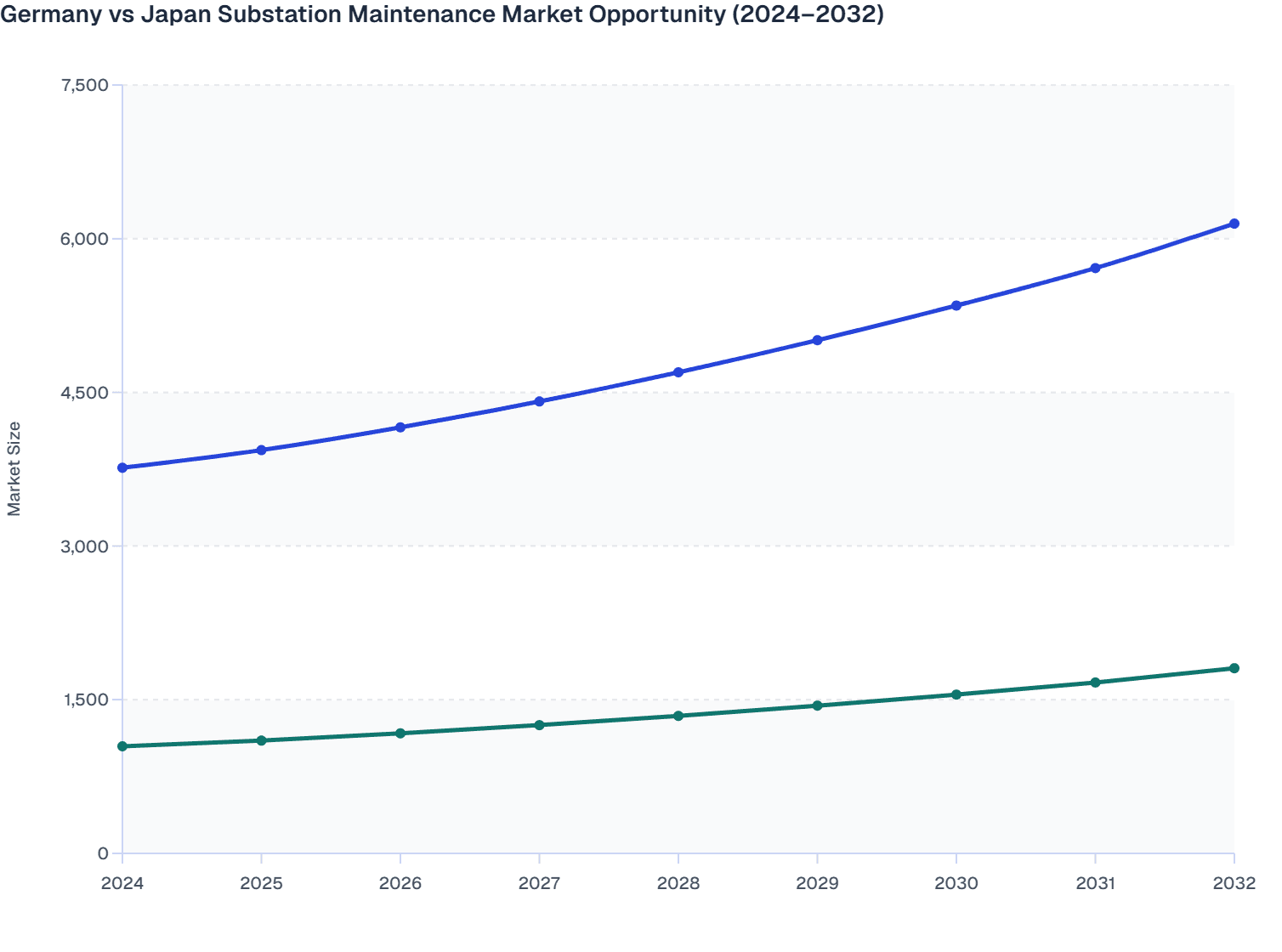Click the 2030 data point on blue curve
Image resolution: width=1282 pixels, height=952 pixels.
point(956,304)
